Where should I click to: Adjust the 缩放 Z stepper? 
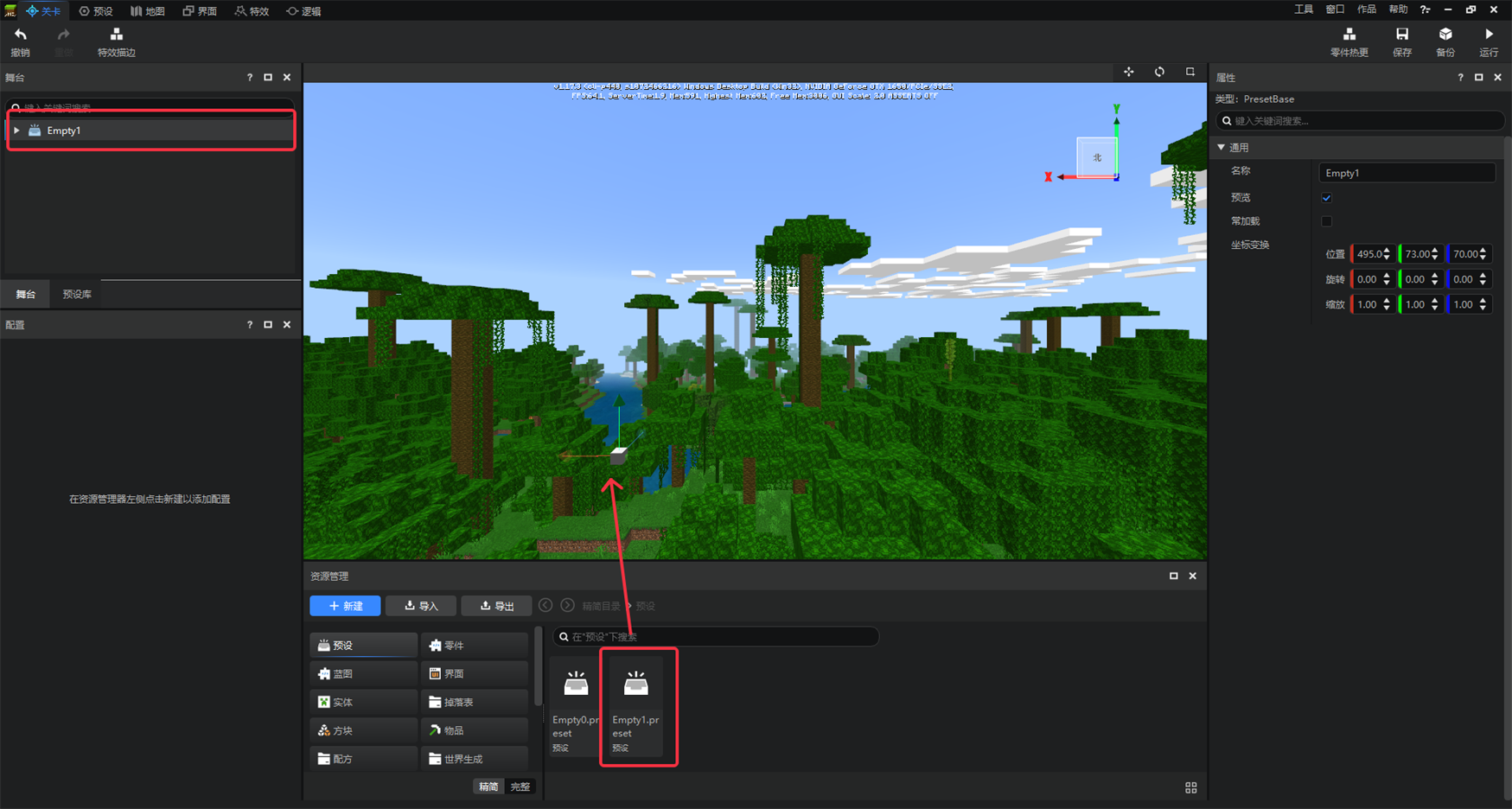1483,304
